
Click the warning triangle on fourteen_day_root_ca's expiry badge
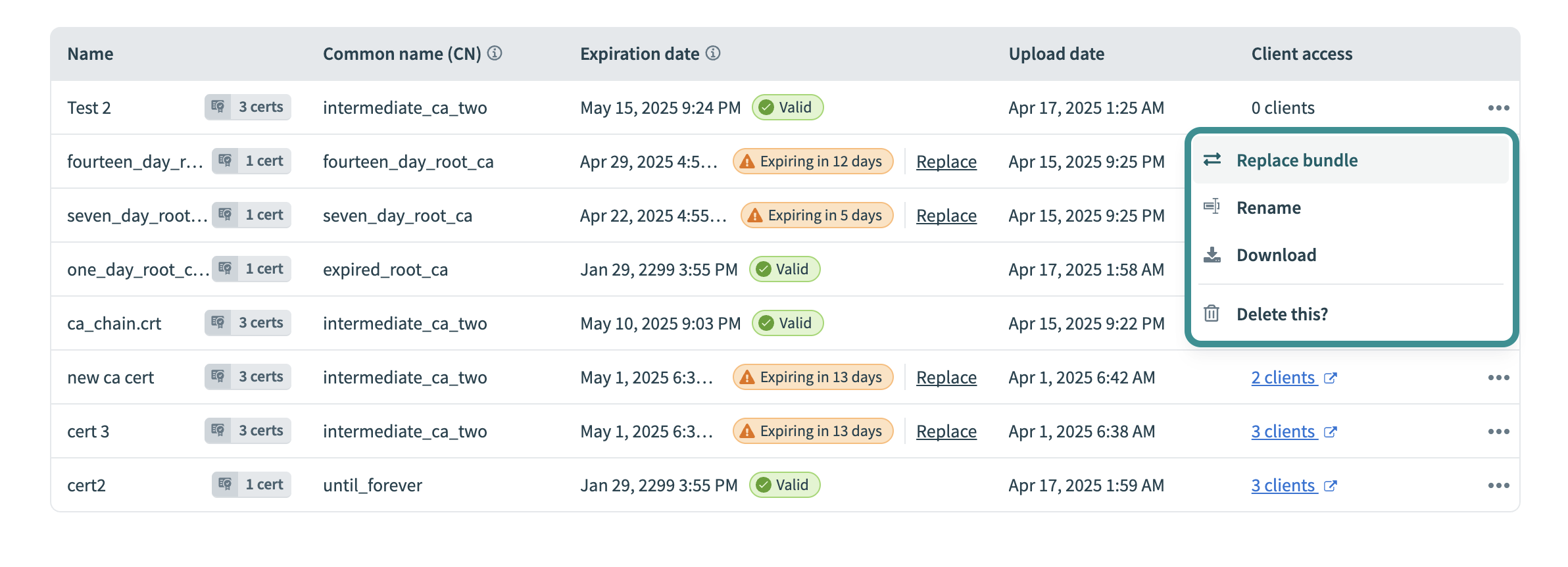747,161
